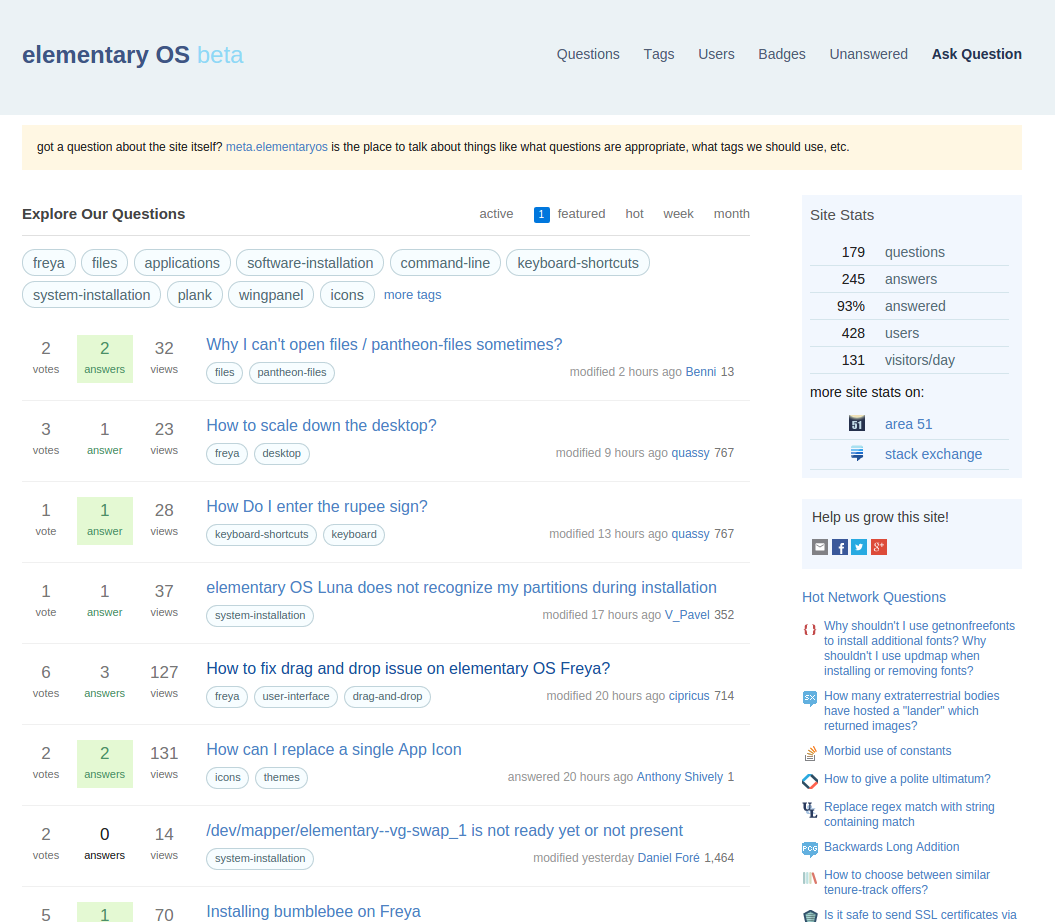Open the meta.elementaryos link

pos(277,147)
